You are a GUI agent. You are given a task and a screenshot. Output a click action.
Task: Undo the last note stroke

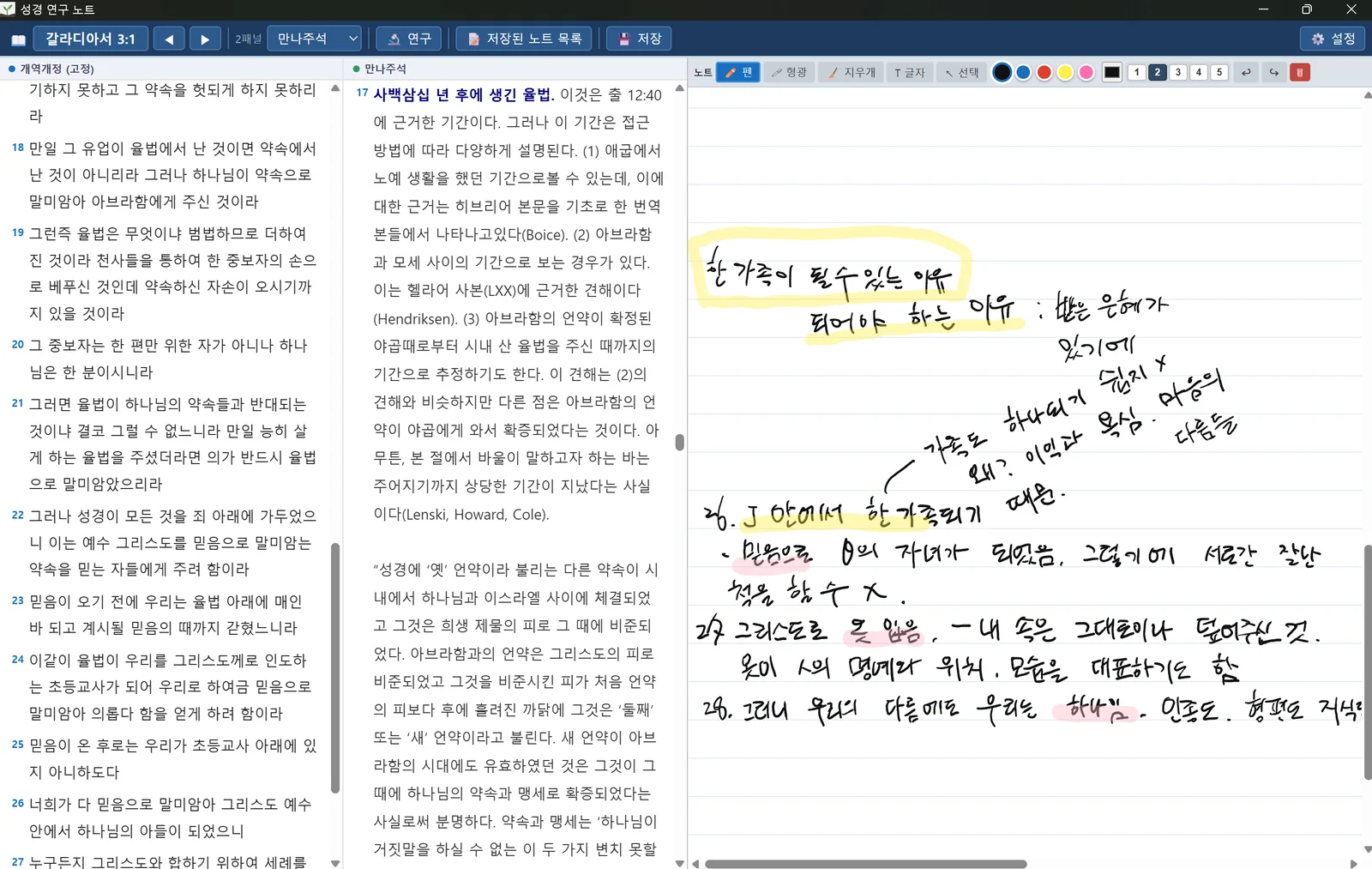[1246, 72]
